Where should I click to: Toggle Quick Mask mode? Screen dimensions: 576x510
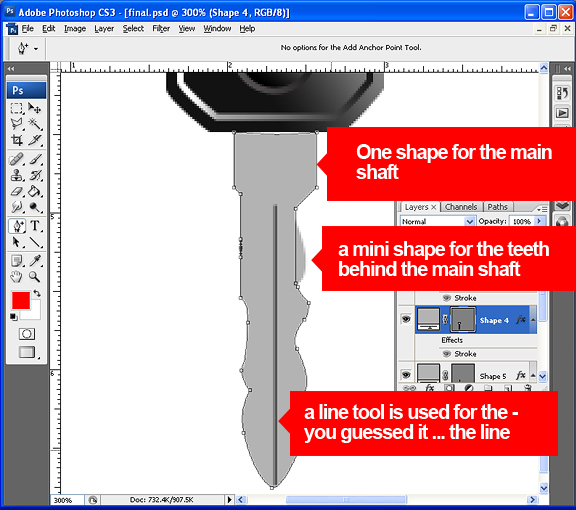pyautogui.click(x=26, y=334)
